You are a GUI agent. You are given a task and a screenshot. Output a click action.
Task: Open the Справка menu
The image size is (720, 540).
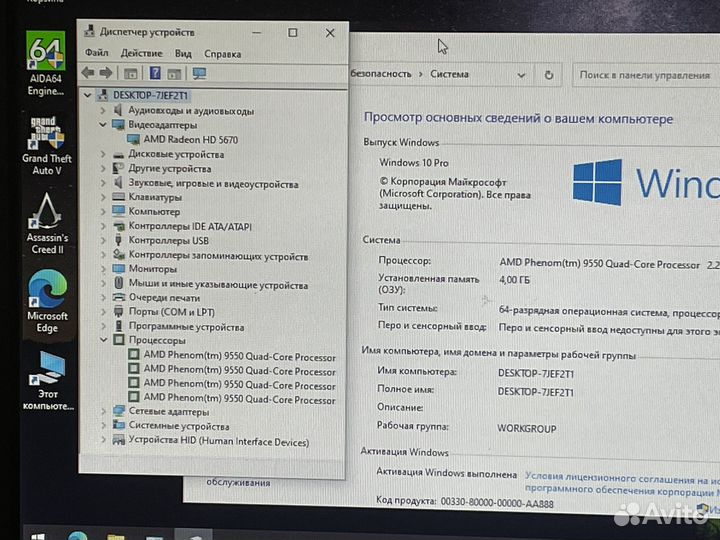point(222,54)
